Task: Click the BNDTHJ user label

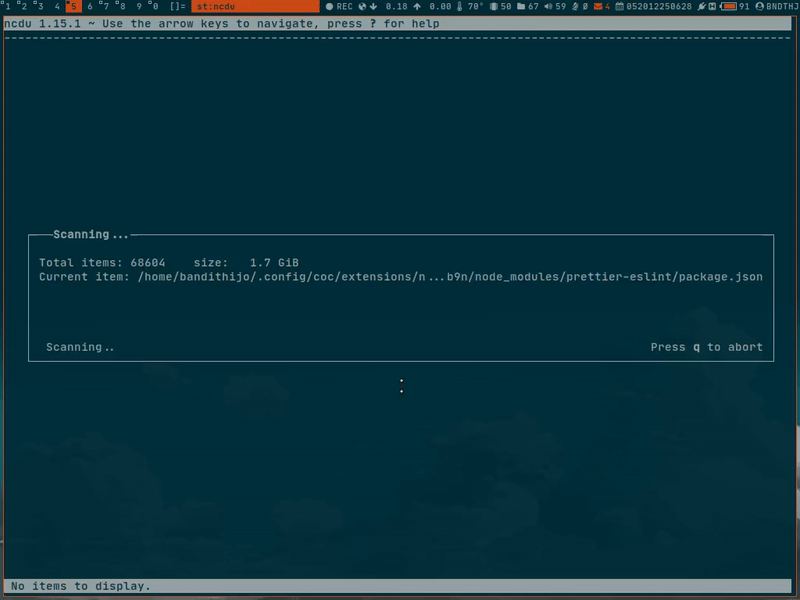Action: tap(781, 7)
